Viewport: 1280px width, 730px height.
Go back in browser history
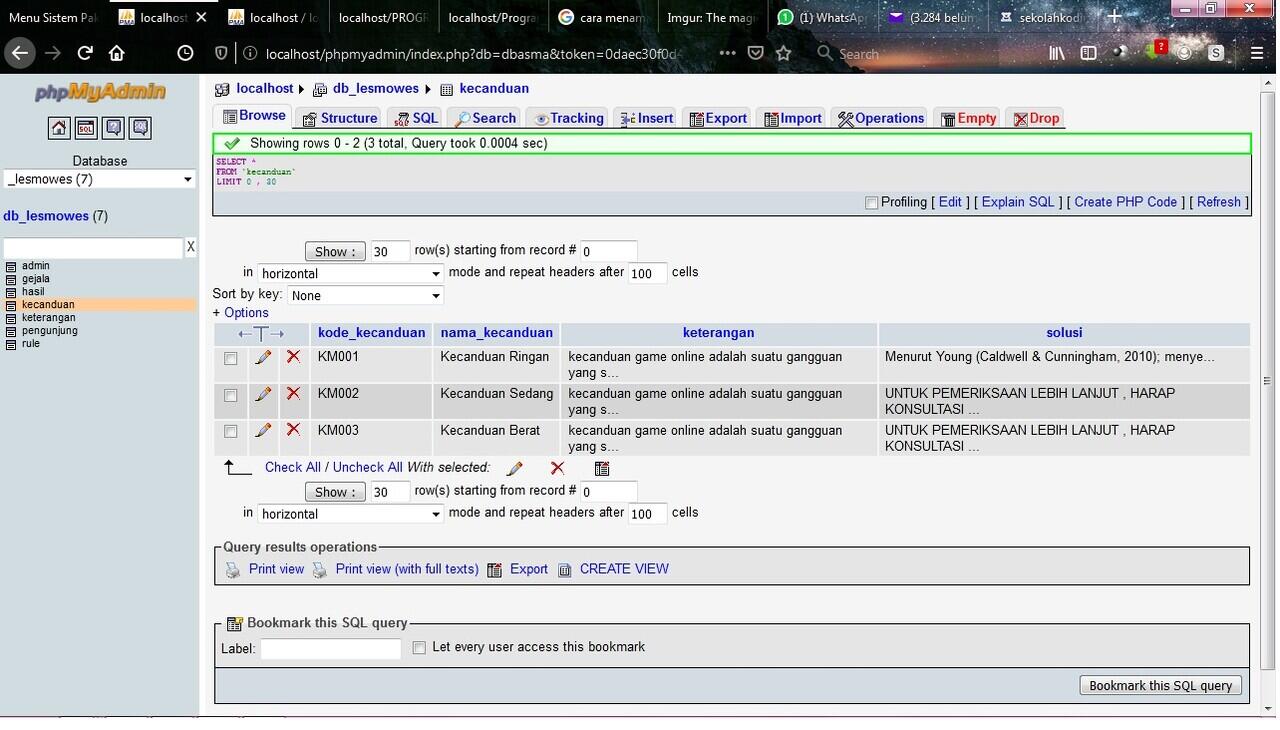[20, 53]
